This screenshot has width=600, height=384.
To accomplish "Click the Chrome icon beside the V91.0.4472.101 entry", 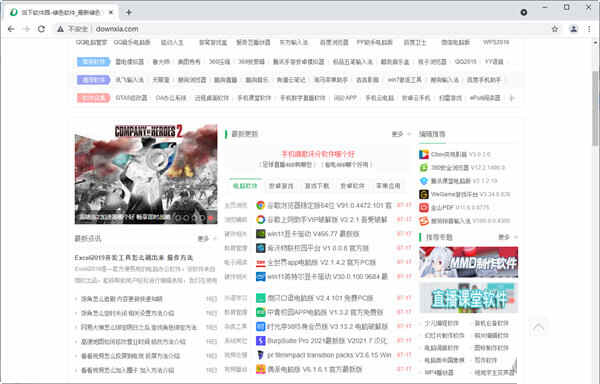I will point(261,205).
